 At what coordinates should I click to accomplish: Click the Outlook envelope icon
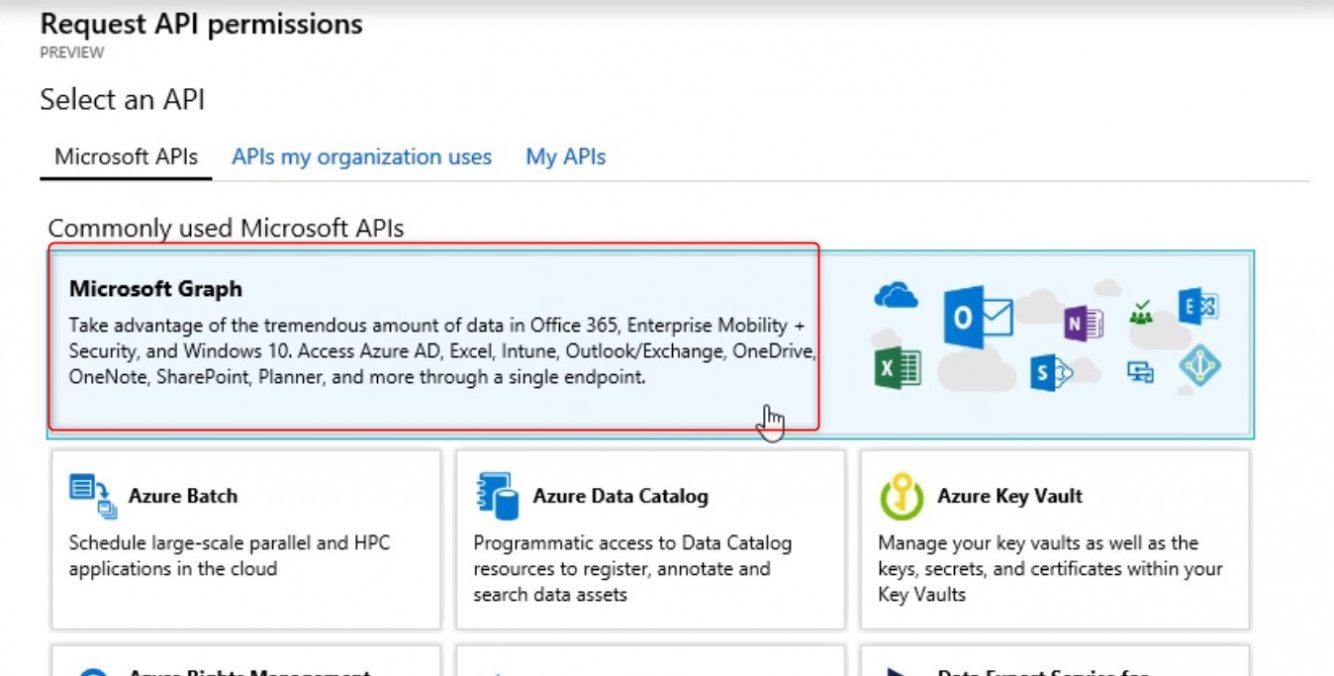pos(977,316)
